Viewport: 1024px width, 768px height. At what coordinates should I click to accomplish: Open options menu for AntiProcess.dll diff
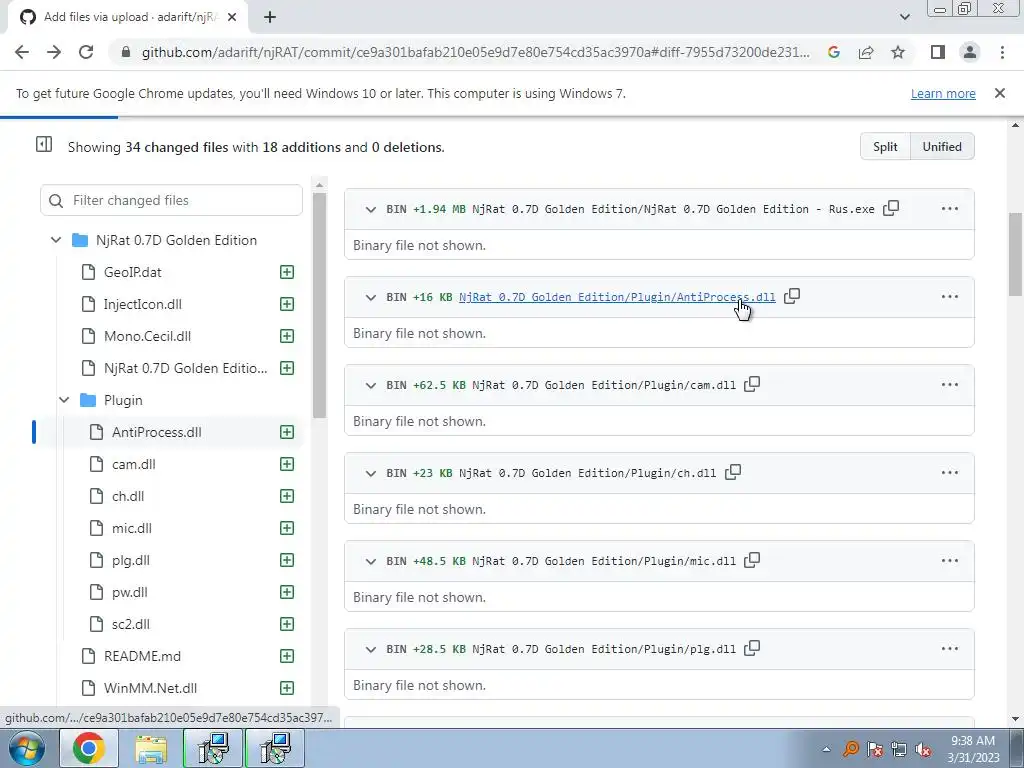pos(950,296)
